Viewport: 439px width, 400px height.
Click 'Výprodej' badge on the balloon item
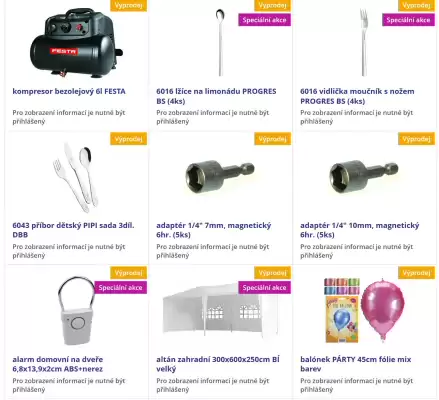coord(416,273)
